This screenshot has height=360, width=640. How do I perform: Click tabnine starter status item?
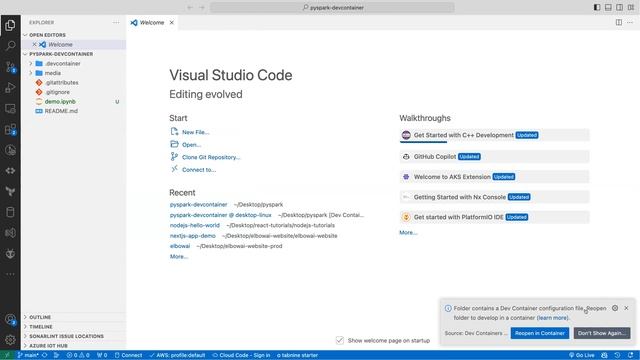pyautogui.click(x=297, y=355)
